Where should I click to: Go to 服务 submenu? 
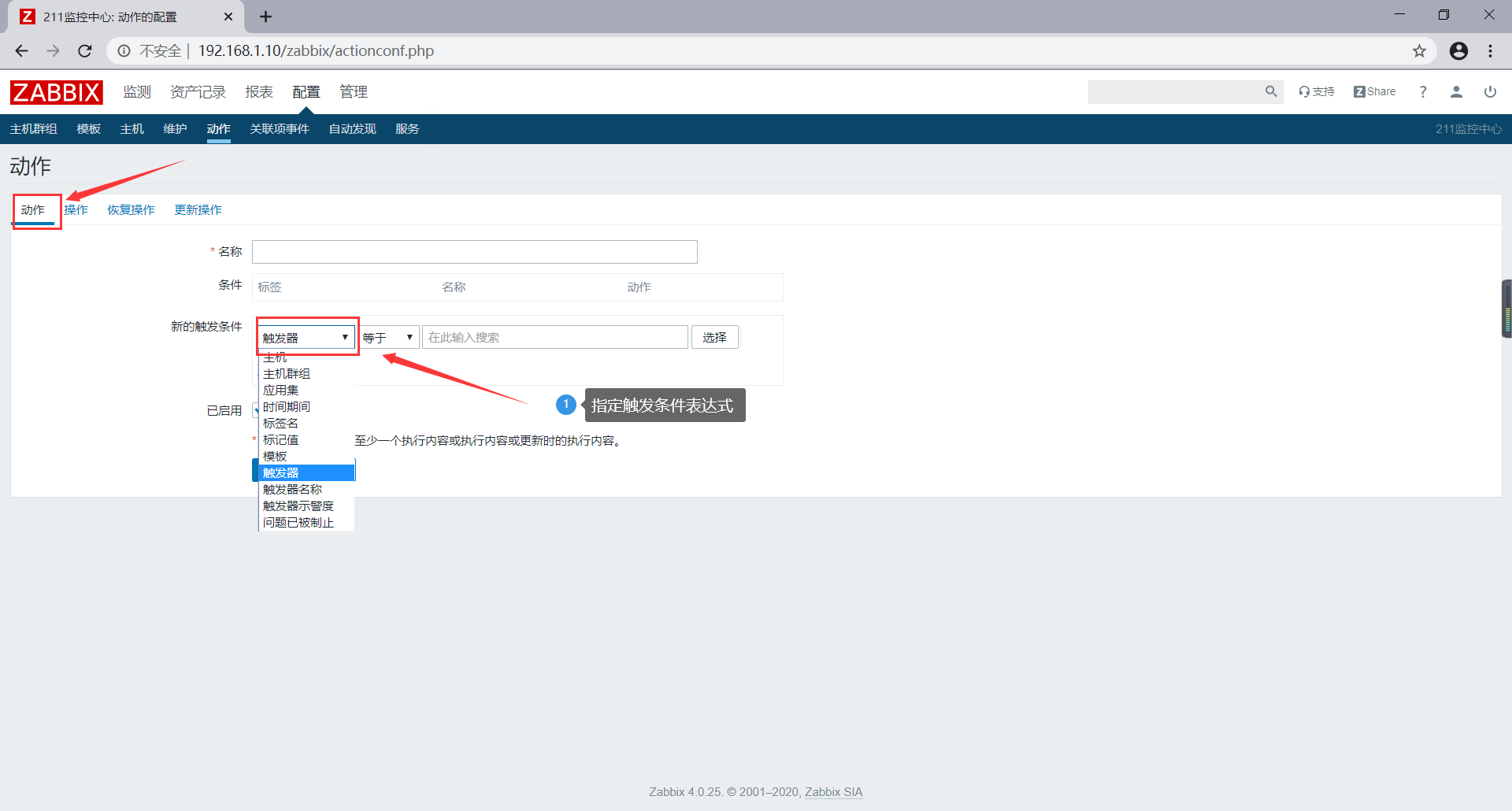(x=407, y=129)
